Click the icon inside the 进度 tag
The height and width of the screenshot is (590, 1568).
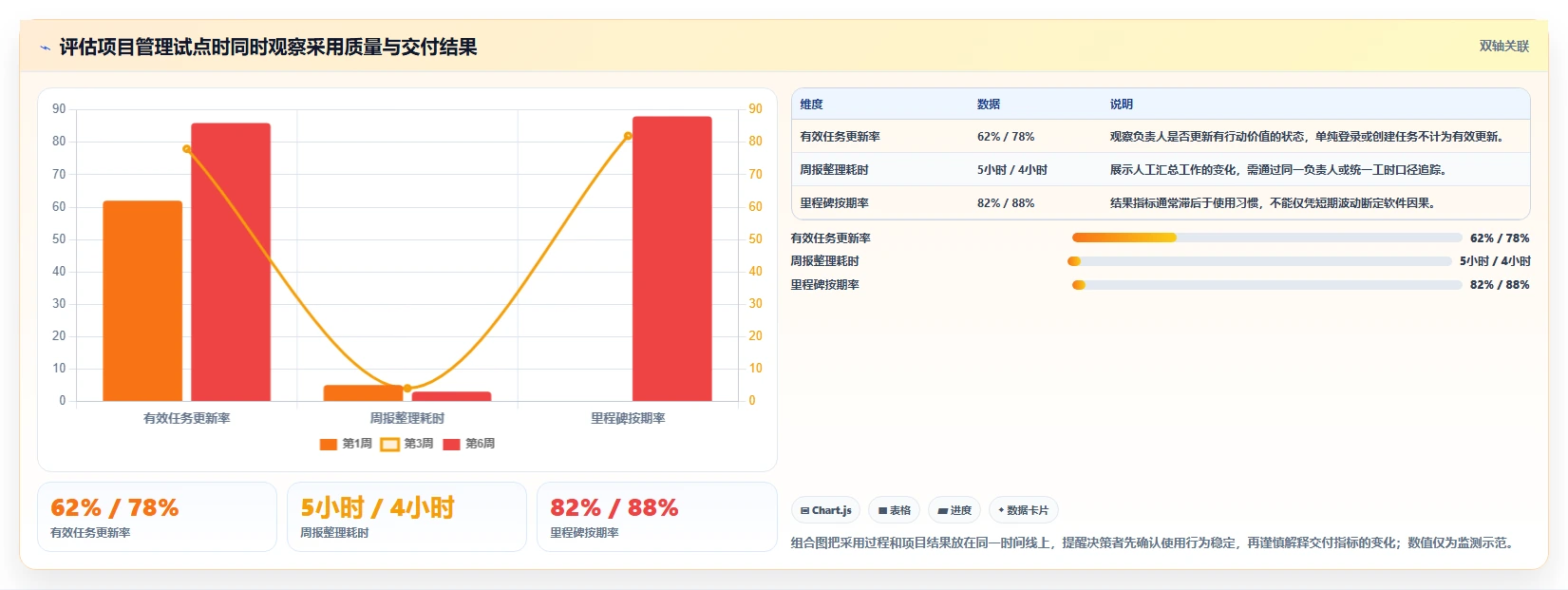[x=942, y=511]
